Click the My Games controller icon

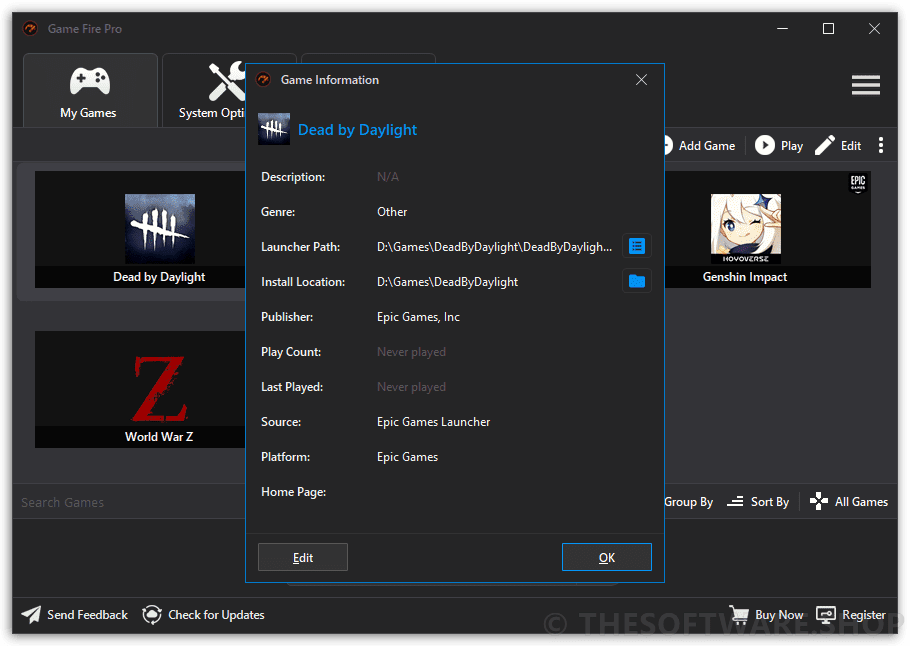(x=90, y=81)
